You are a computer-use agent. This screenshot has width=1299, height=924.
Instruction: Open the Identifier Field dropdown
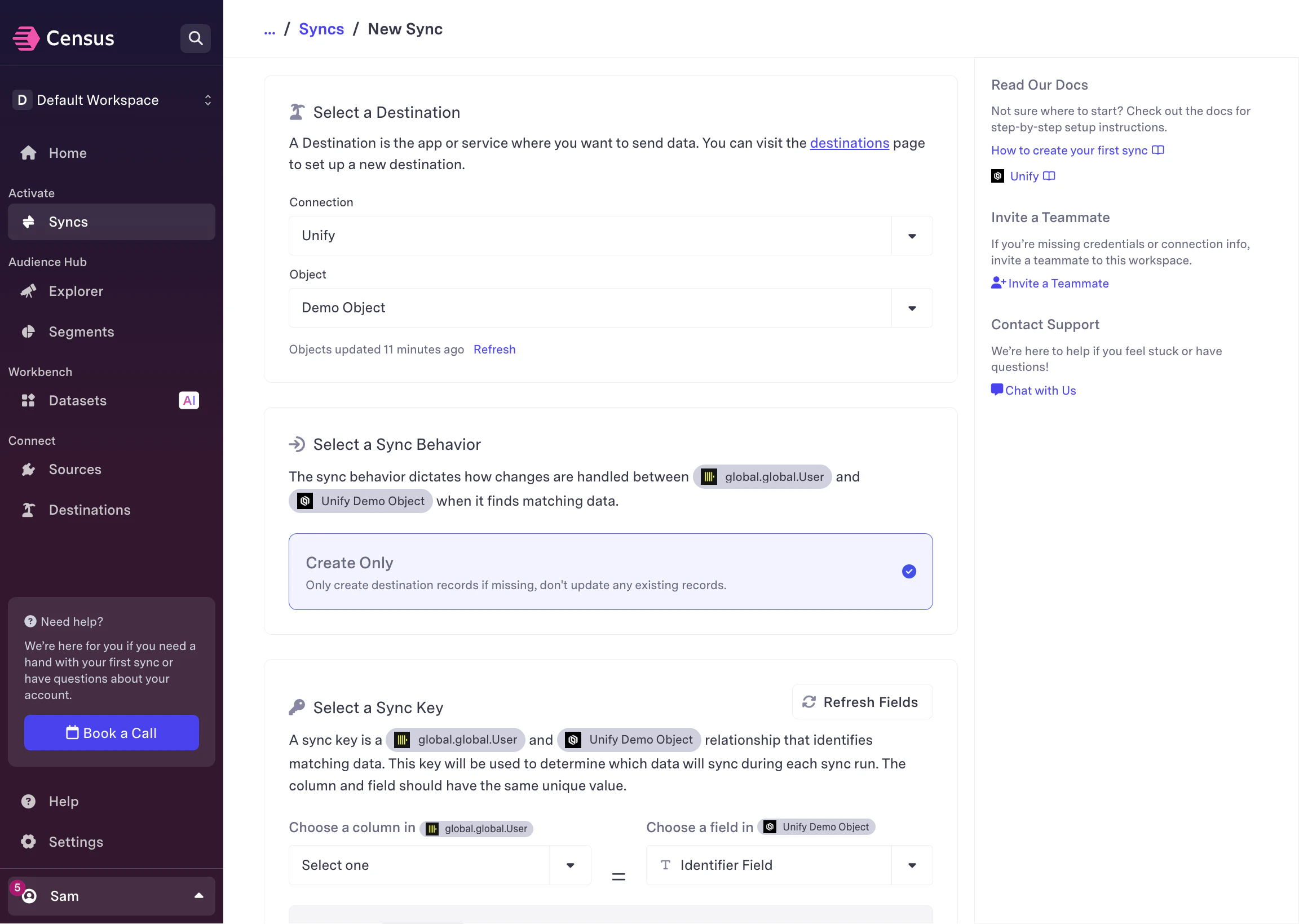pyautogui.click(x=789, y=865)
